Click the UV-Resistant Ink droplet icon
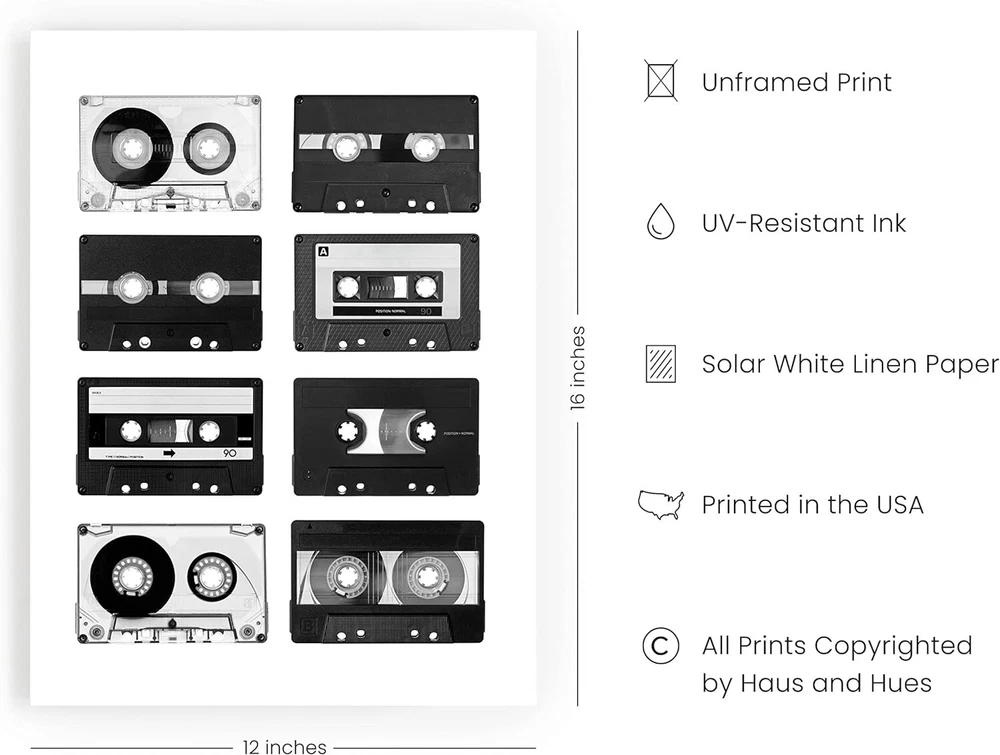Image resolution: width=1000 pixels, height=755 pixels. click(660, 222)
